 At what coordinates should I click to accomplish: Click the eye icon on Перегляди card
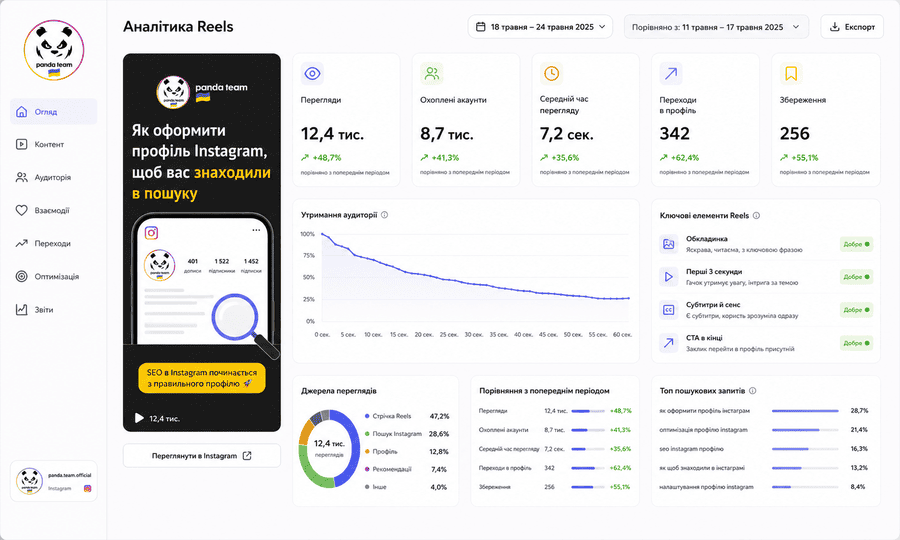click(x=312, y=73)
